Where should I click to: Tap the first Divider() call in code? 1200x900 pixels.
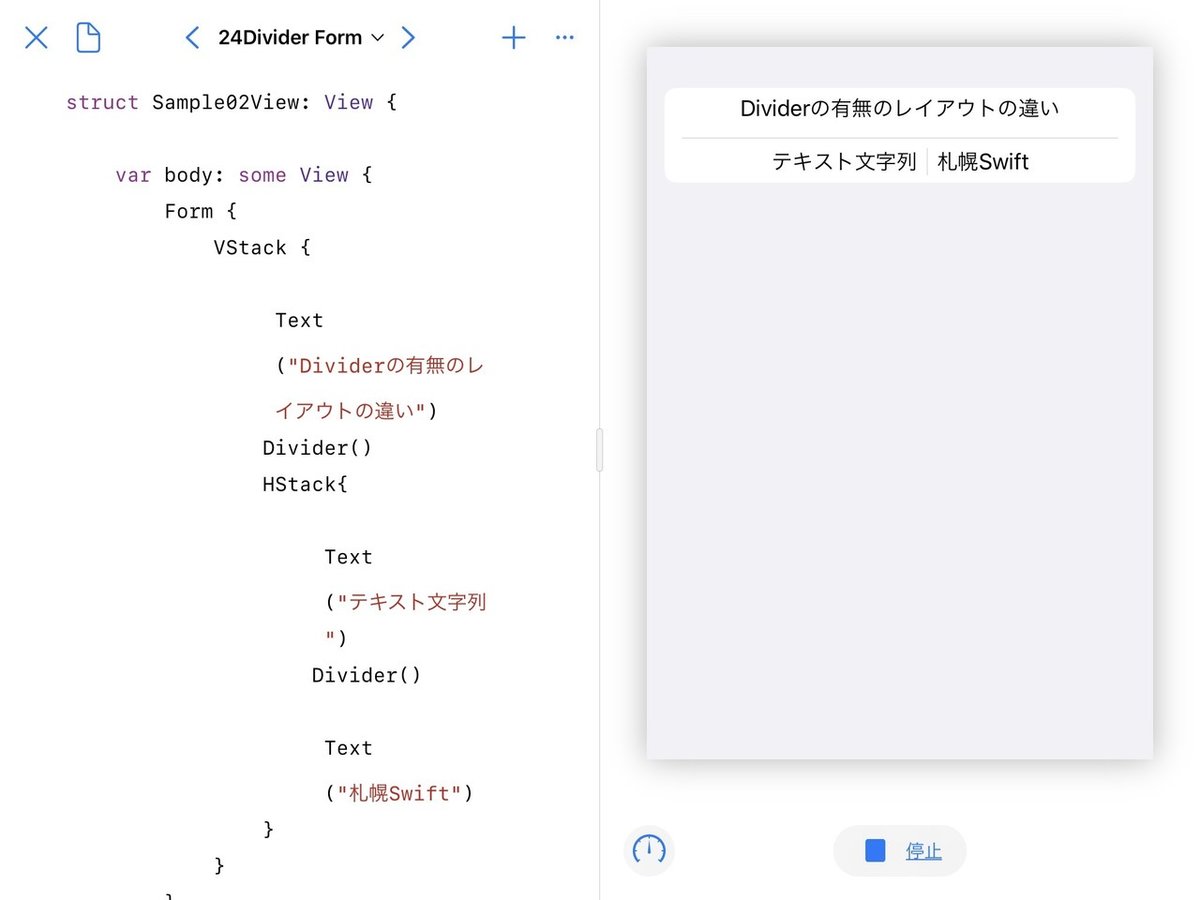click(317, 447)
